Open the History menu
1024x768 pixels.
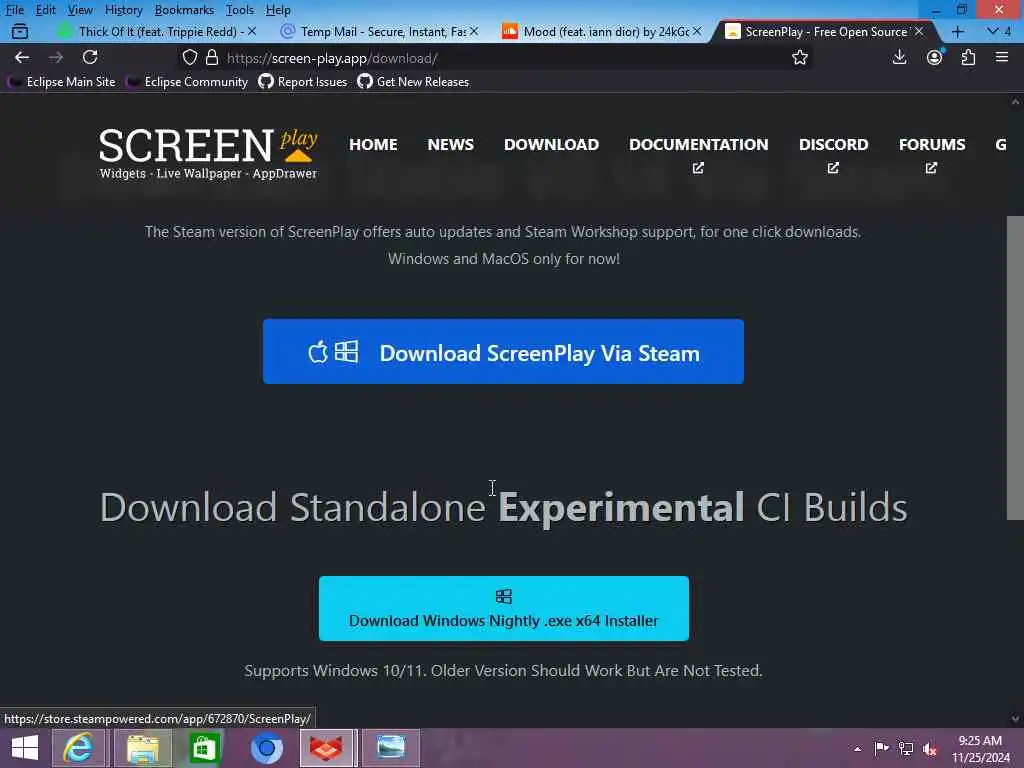123,10
